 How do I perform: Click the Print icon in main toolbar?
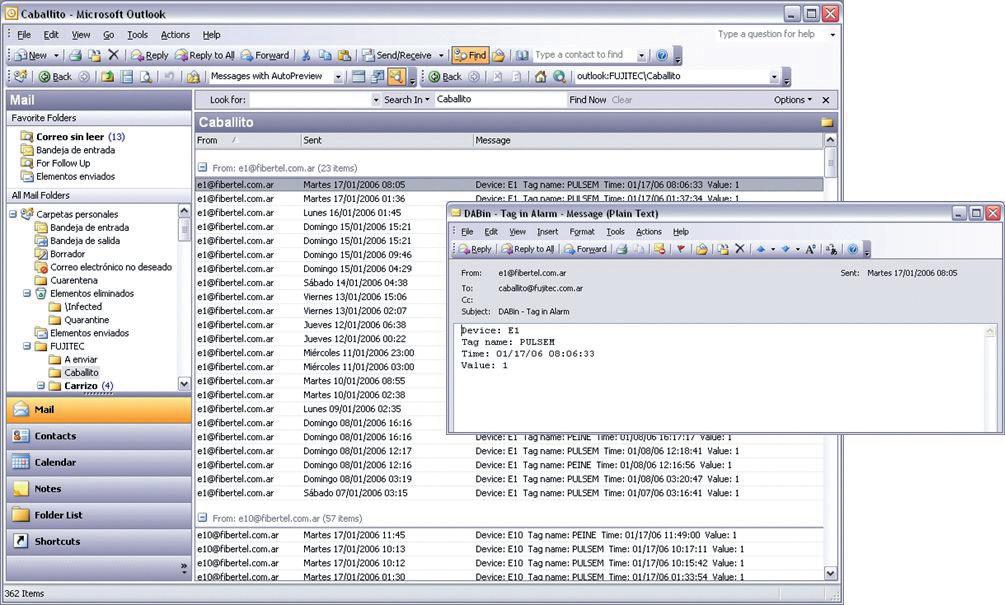[x=76, y=56]
